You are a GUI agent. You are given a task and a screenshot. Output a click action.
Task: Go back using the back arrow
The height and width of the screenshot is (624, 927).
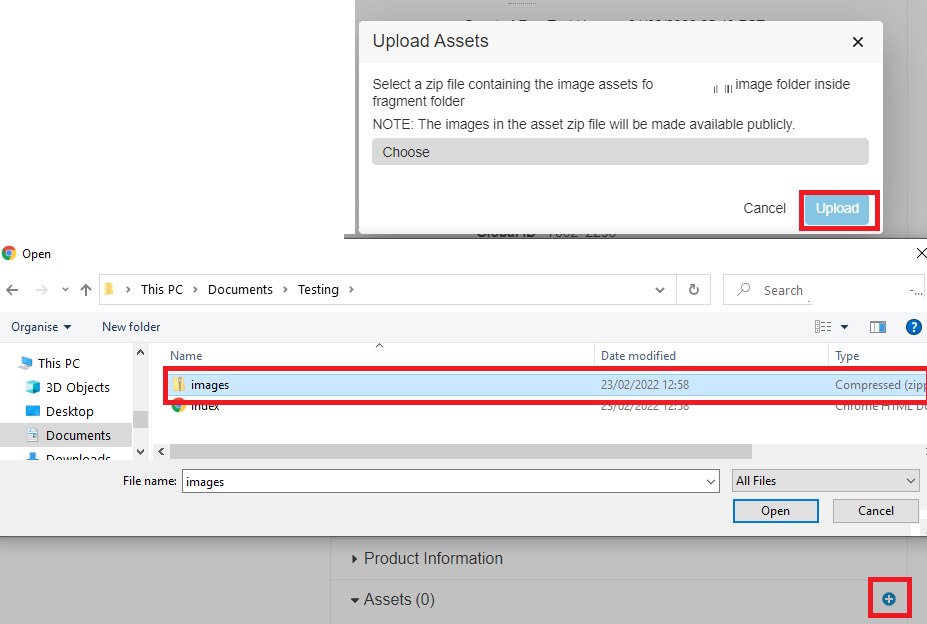click(12, 290)
